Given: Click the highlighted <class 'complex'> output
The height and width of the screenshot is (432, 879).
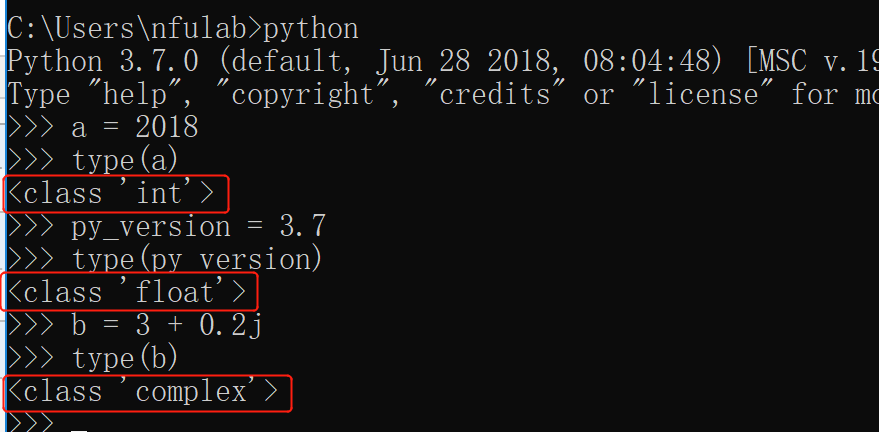Looking at the screenshot, I should tap(147, 393).
